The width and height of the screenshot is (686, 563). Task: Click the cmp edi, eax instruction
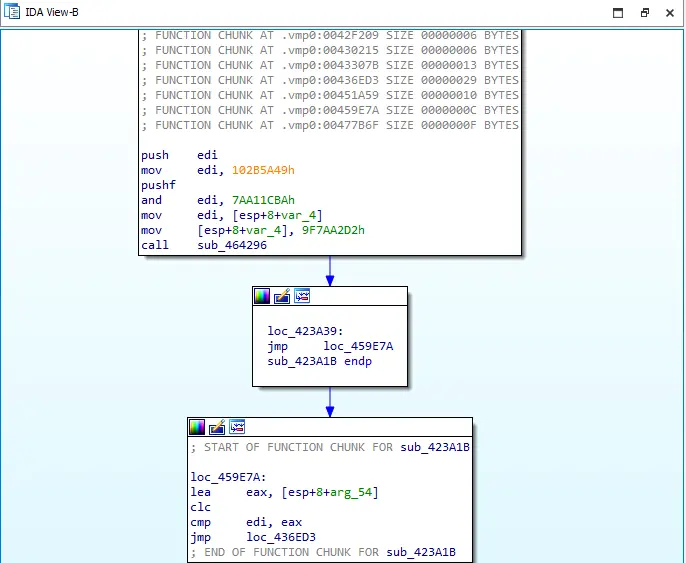click(246, 522)
